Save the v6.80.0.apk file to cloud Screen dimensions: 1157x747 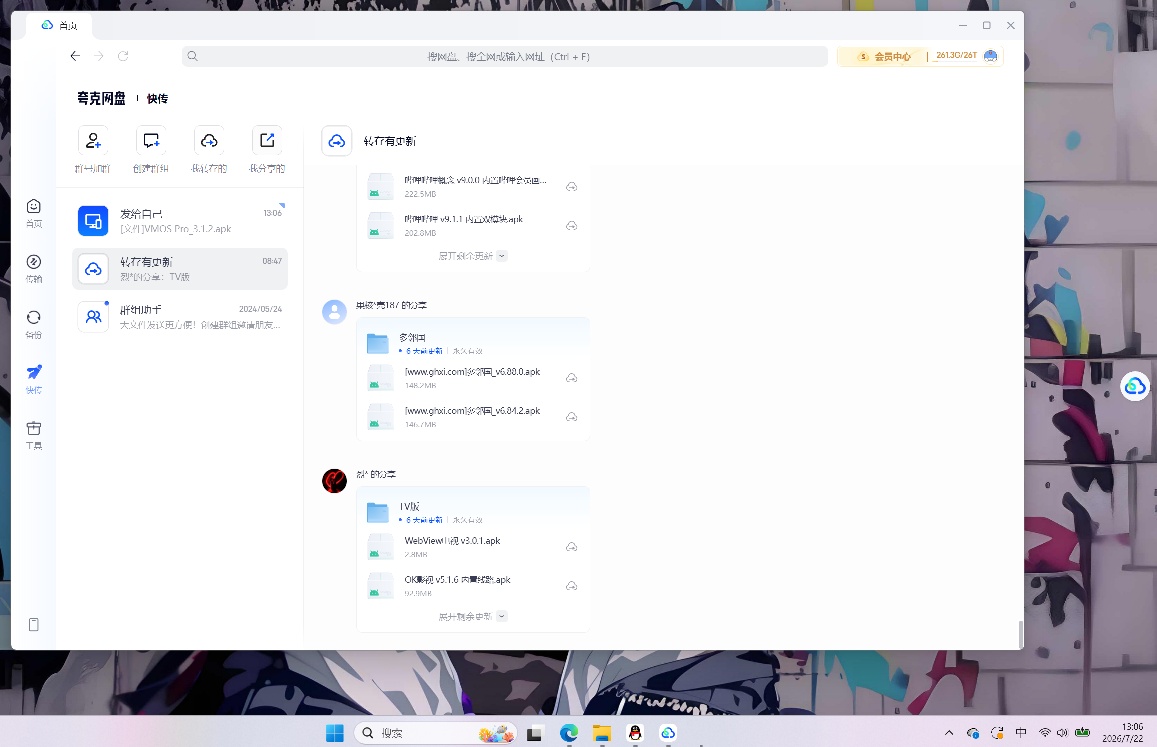pyautogui.click(x=571, y=378)
